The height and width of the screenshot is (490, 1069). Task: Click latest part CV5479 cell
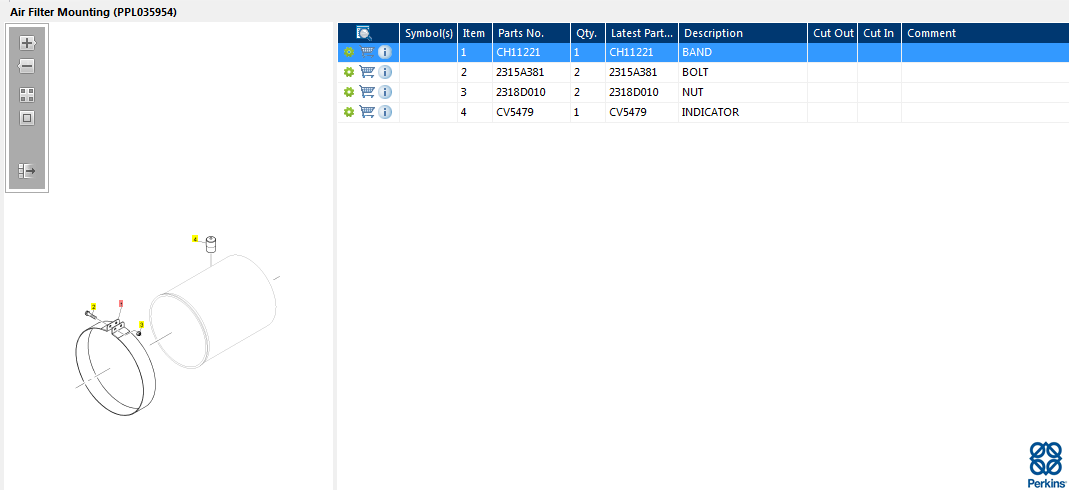[642, 112]
